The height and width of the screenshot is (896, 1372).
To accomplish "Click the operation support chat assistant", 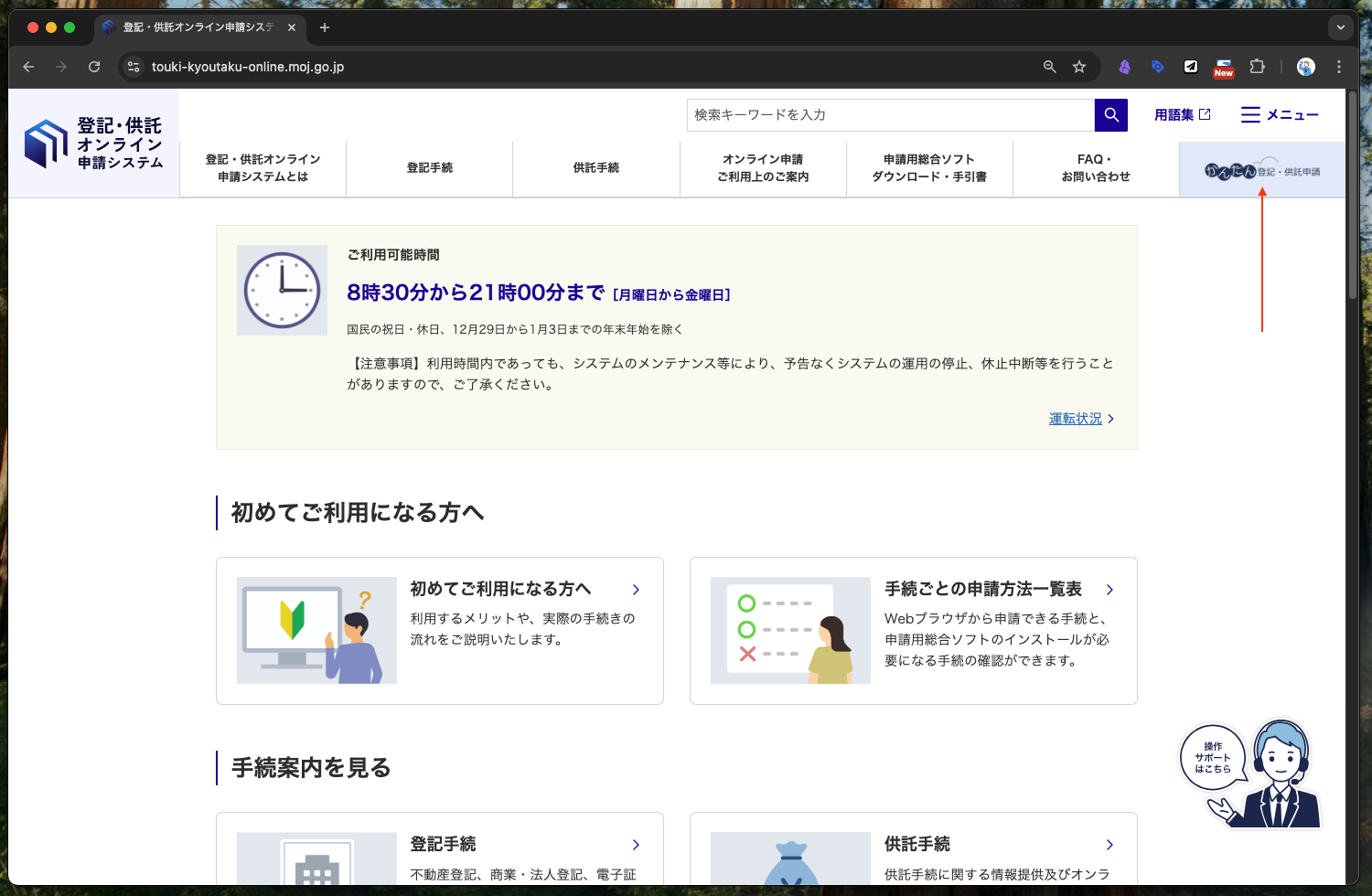I will tap(1253, 775).
